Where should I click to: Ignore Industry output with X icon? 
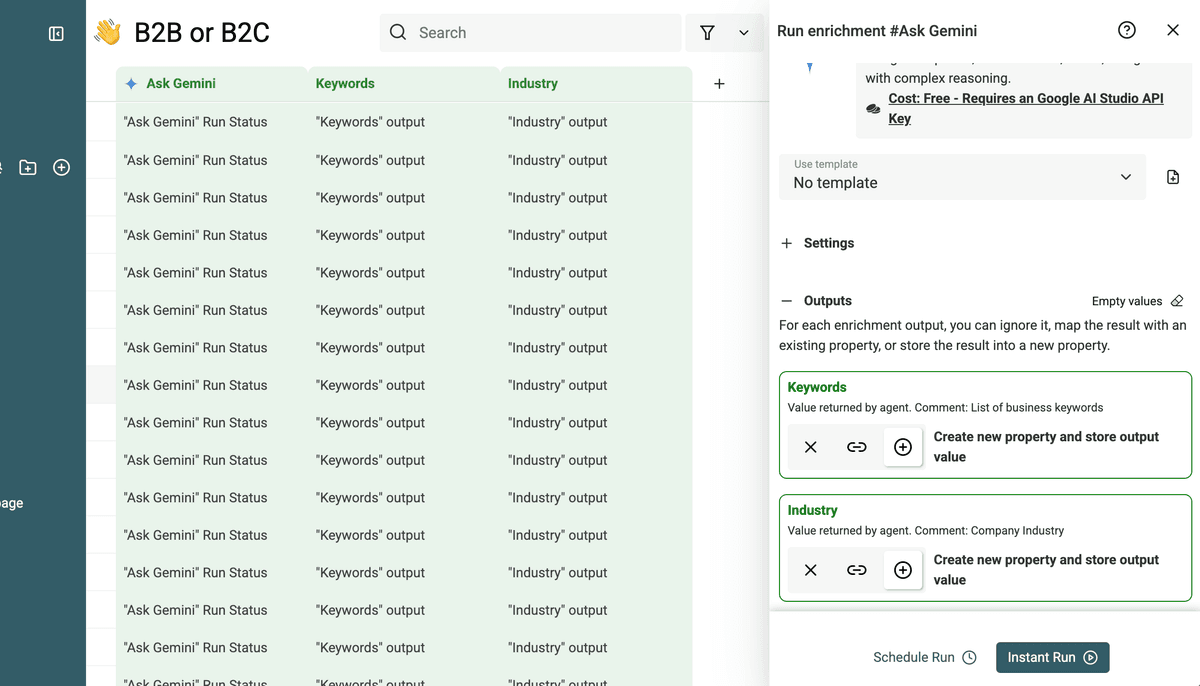pyautogui.click(x=811, y=570)
